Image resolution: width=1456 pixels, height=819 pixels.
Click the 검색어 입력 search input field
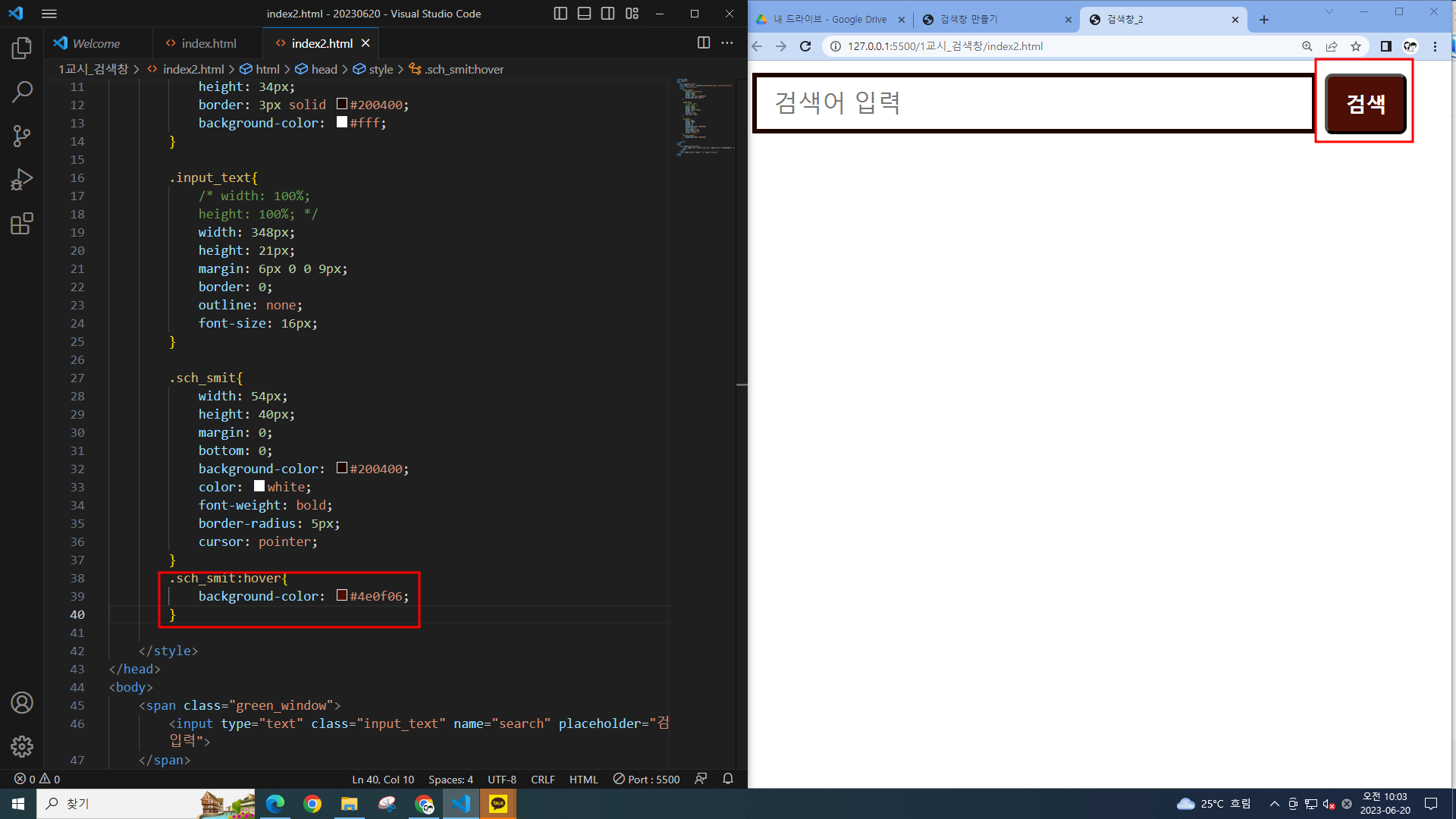[x=1031, y=103]
